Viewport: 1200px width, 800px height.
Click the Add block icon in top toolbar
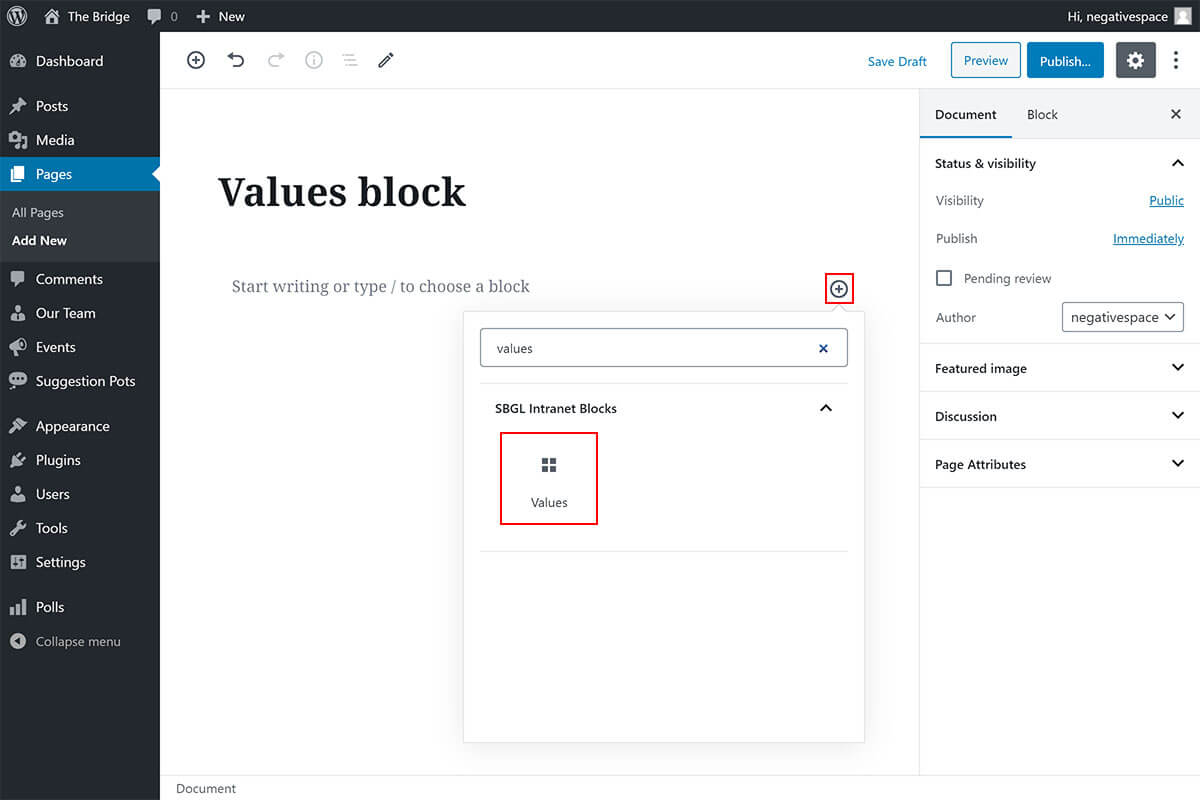(196, 60)
